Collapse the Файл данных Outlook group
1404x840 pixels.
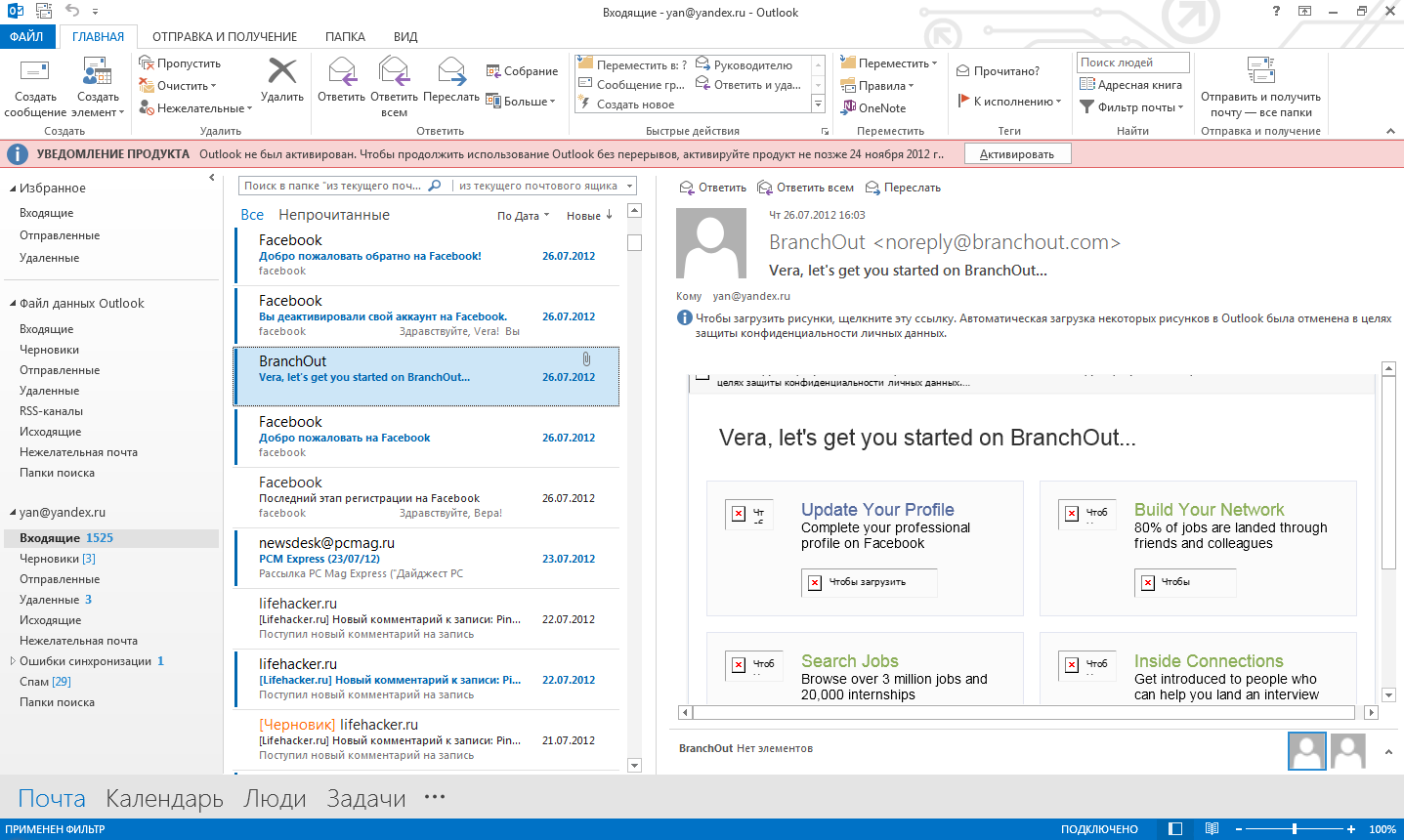tap(13, 304)
